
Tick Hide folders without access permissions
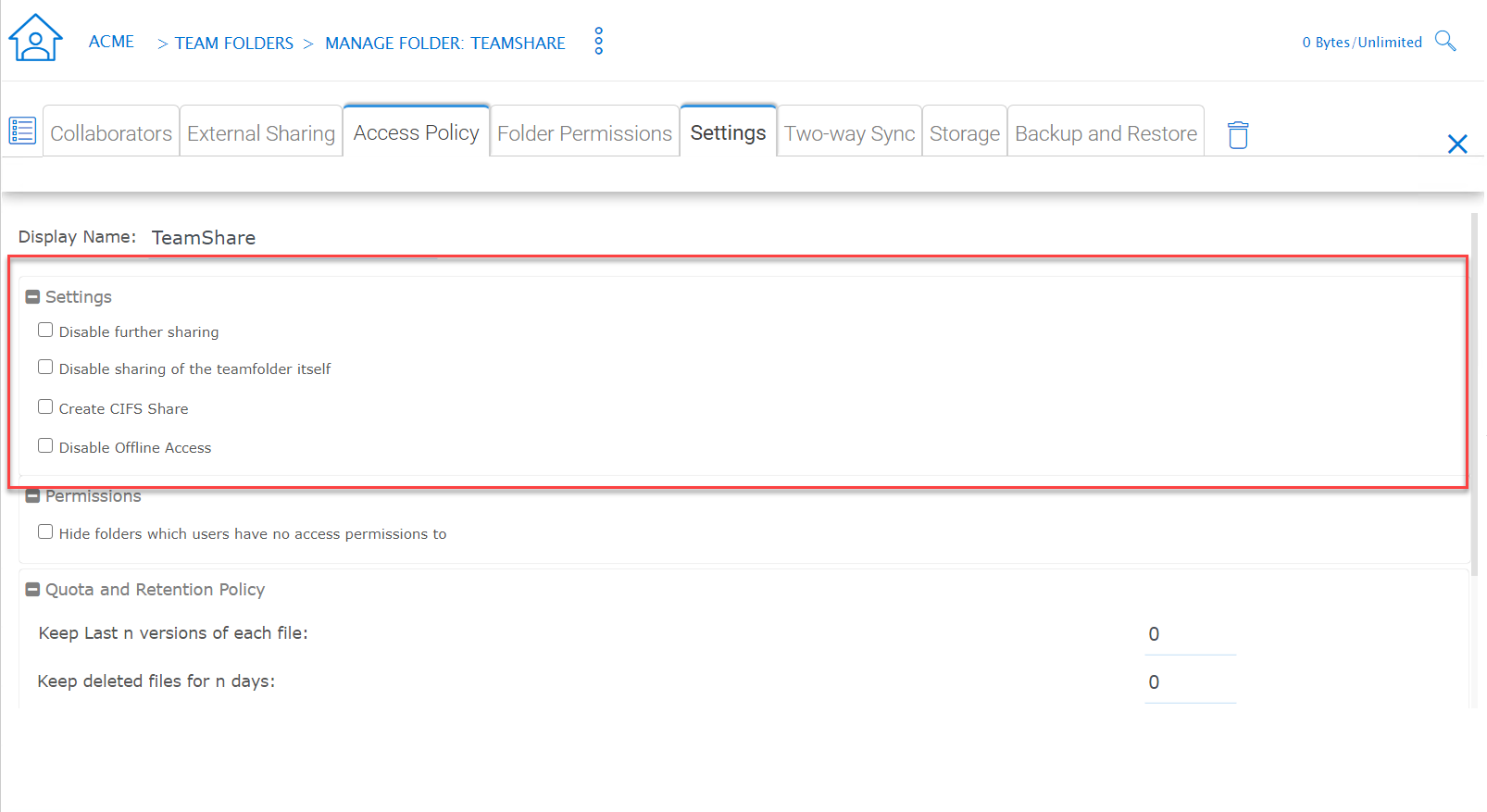click(x=45, y=531)
